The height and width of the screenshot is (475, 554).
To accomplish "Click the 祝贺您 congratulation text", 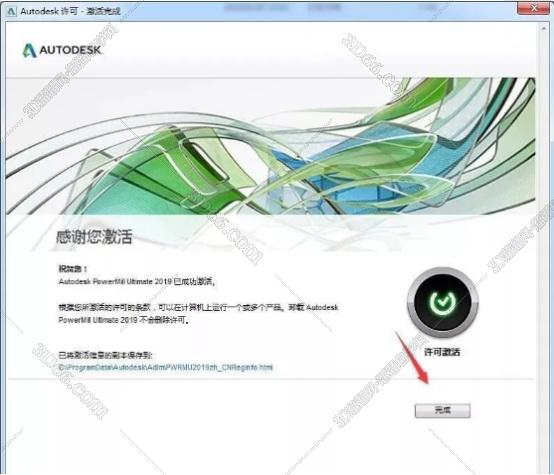I will (x=72, y=269).
